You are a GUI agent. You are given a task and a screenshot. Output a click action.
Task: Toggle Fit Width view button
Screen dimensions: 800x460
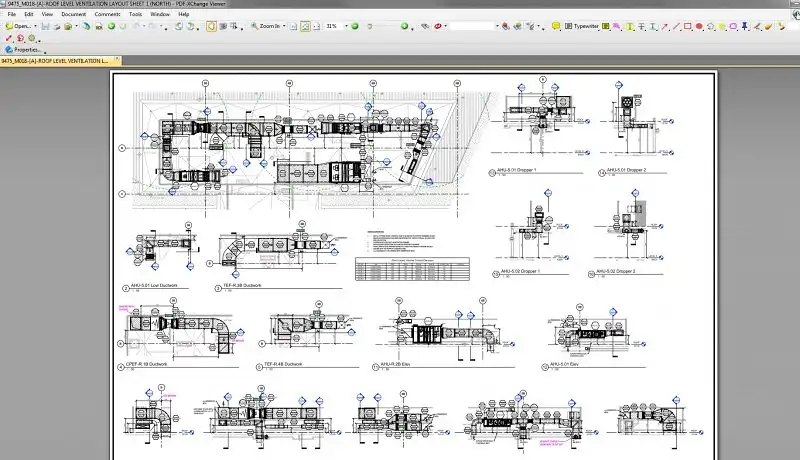point(316,26)
